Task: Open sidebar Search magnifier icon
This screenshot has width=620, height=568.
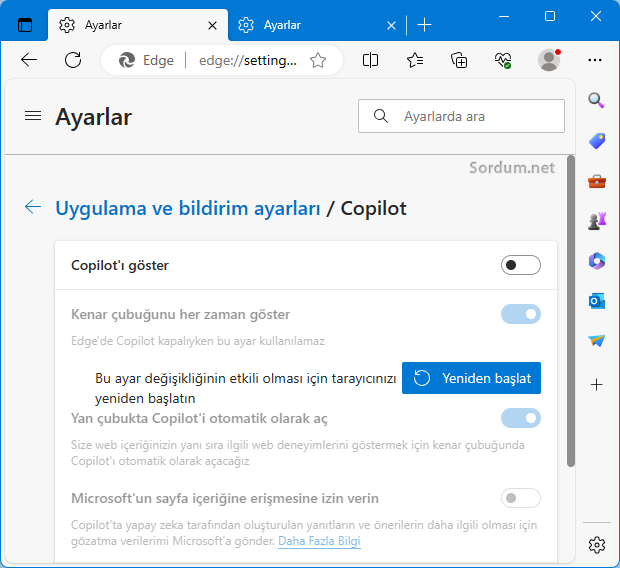Action: (596, 100)
